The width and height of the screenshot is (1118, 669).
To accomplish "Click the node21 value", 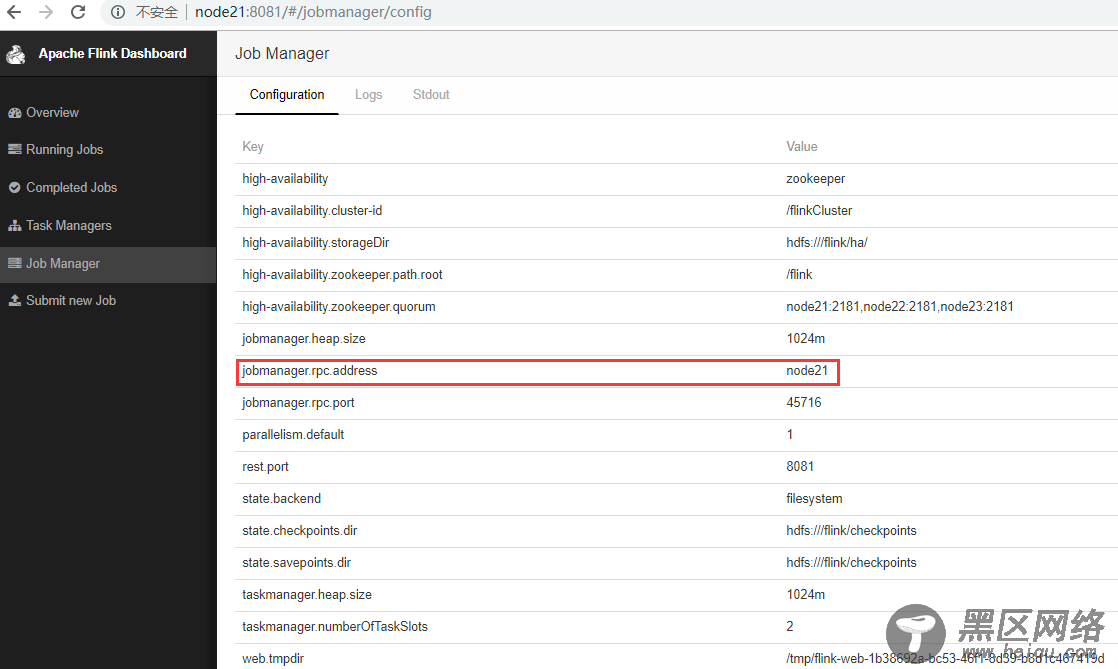I will tap(807, 371).
